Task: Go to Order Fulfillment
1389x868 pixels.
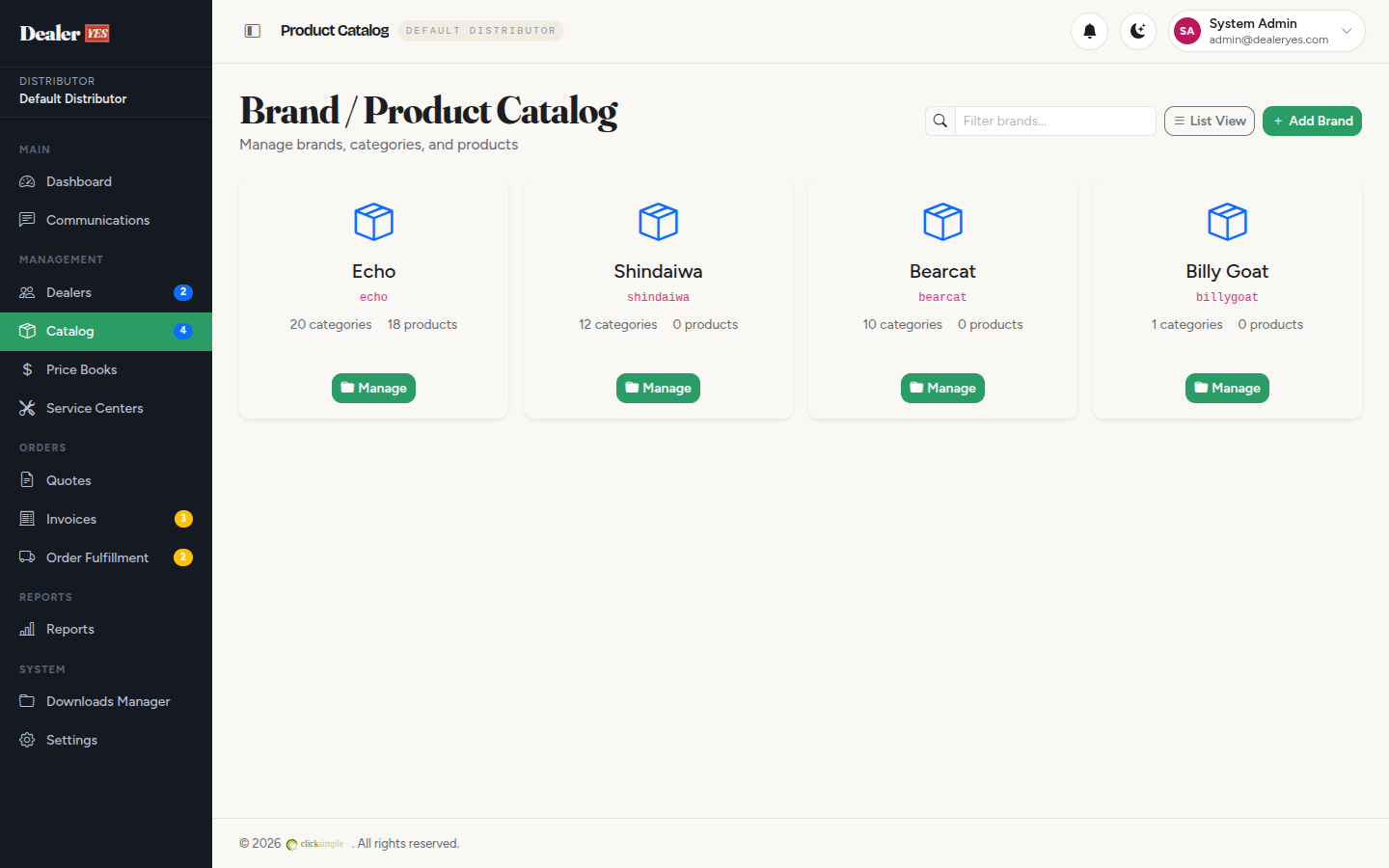Action: [106, 557]
